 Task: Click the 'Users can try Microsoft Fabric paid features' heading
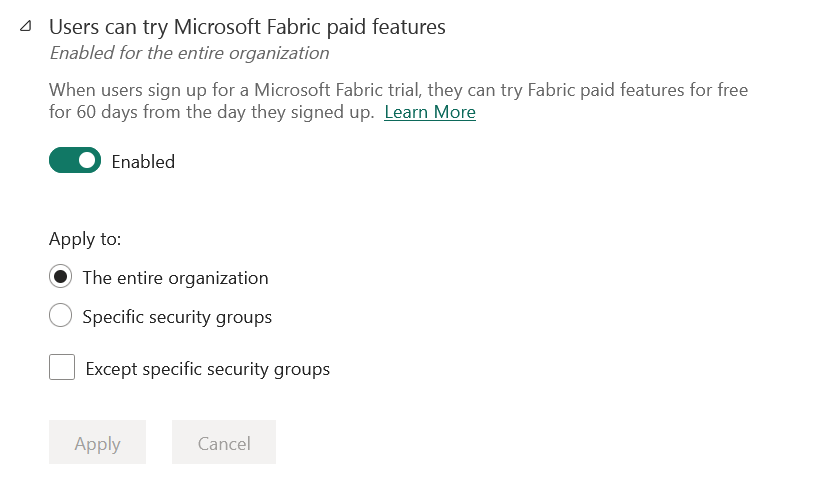[247, 27]
